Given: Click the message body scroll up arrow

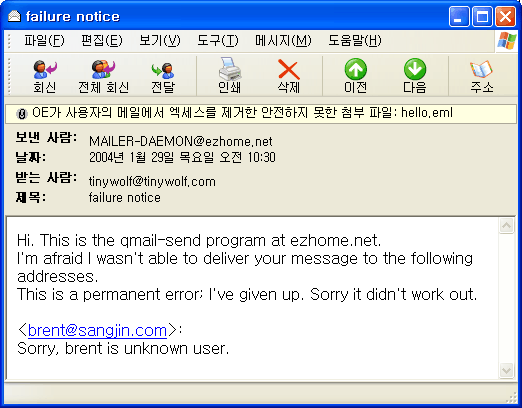Looking at the screenshot, I should pos(506,226).
